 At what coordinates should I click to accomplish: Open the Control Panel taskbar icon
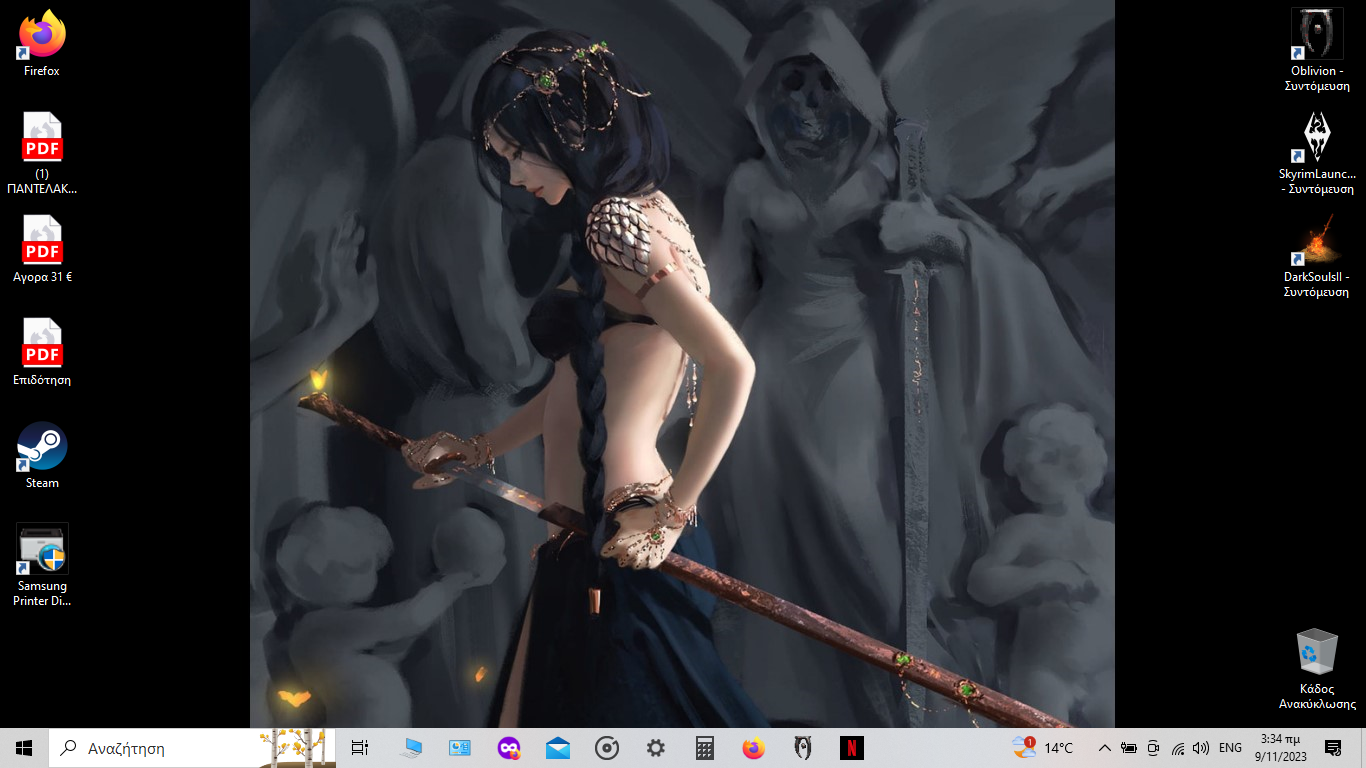(460, 748)
